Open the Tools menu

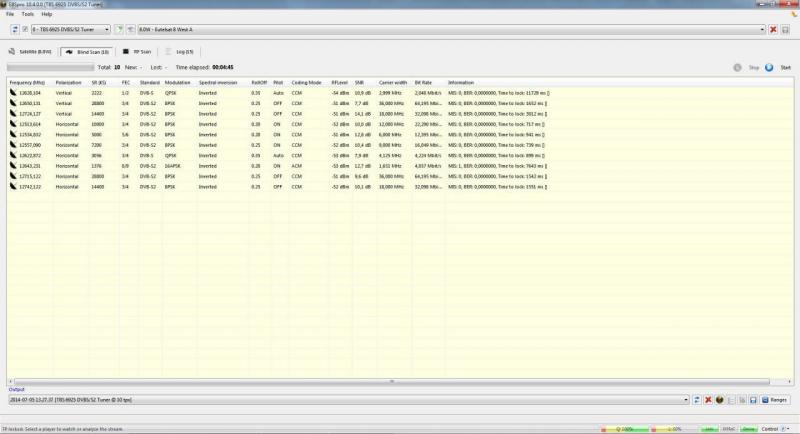27,15
